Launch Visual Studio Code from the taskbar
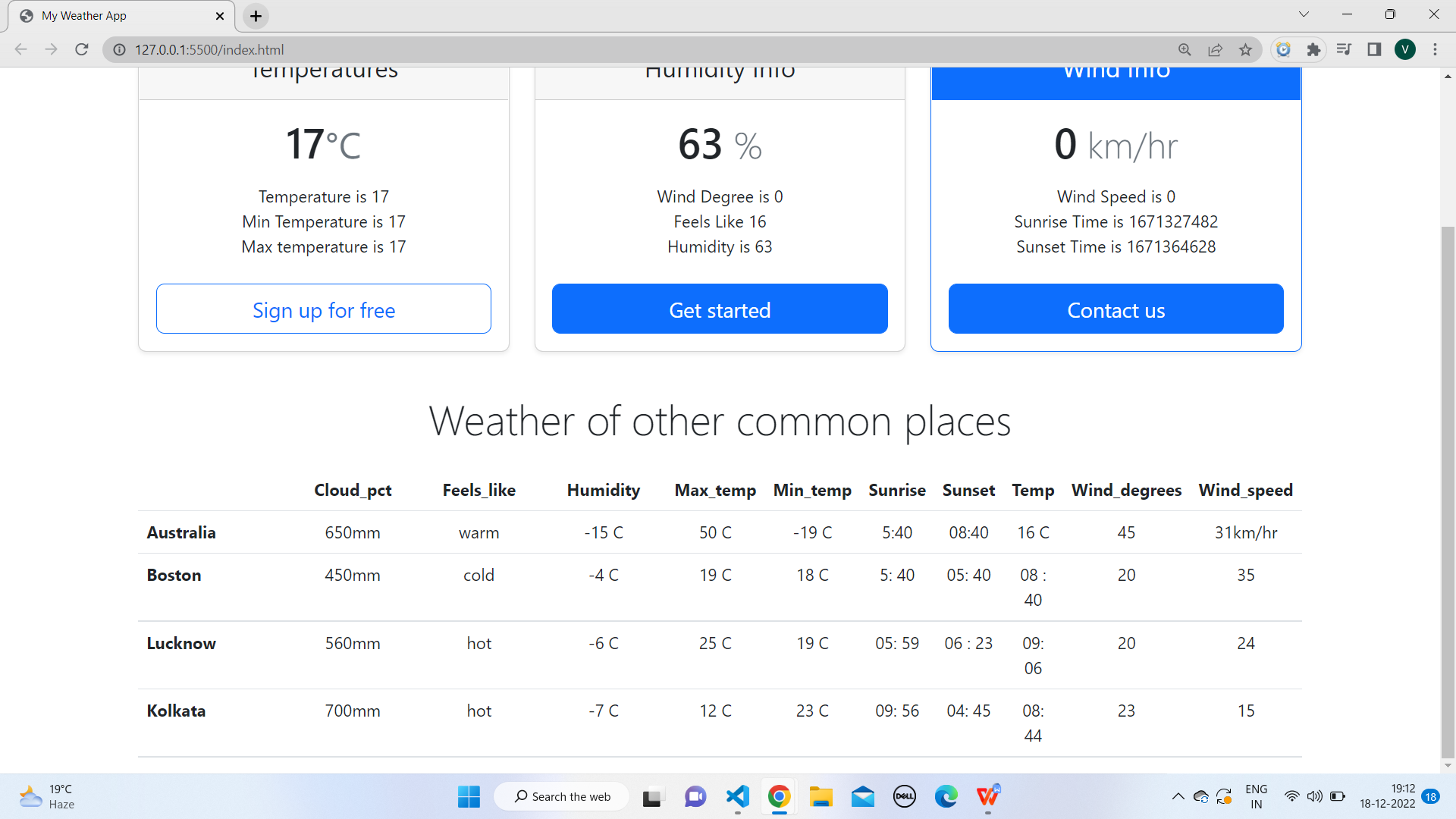The image size is (1456, 819). [736, 796]
